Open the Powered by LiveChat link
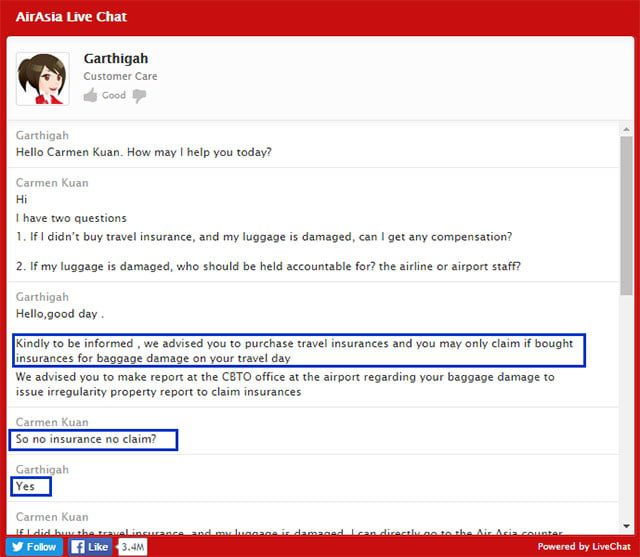This screenshot has height=557, width=640. pyautogui.click(x=584, y=546)
